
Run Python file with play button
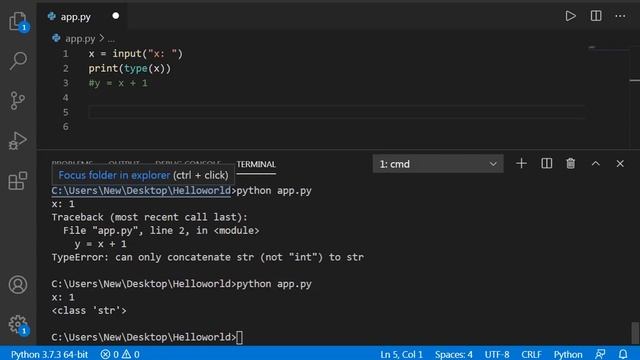click(x=570, y=16)
